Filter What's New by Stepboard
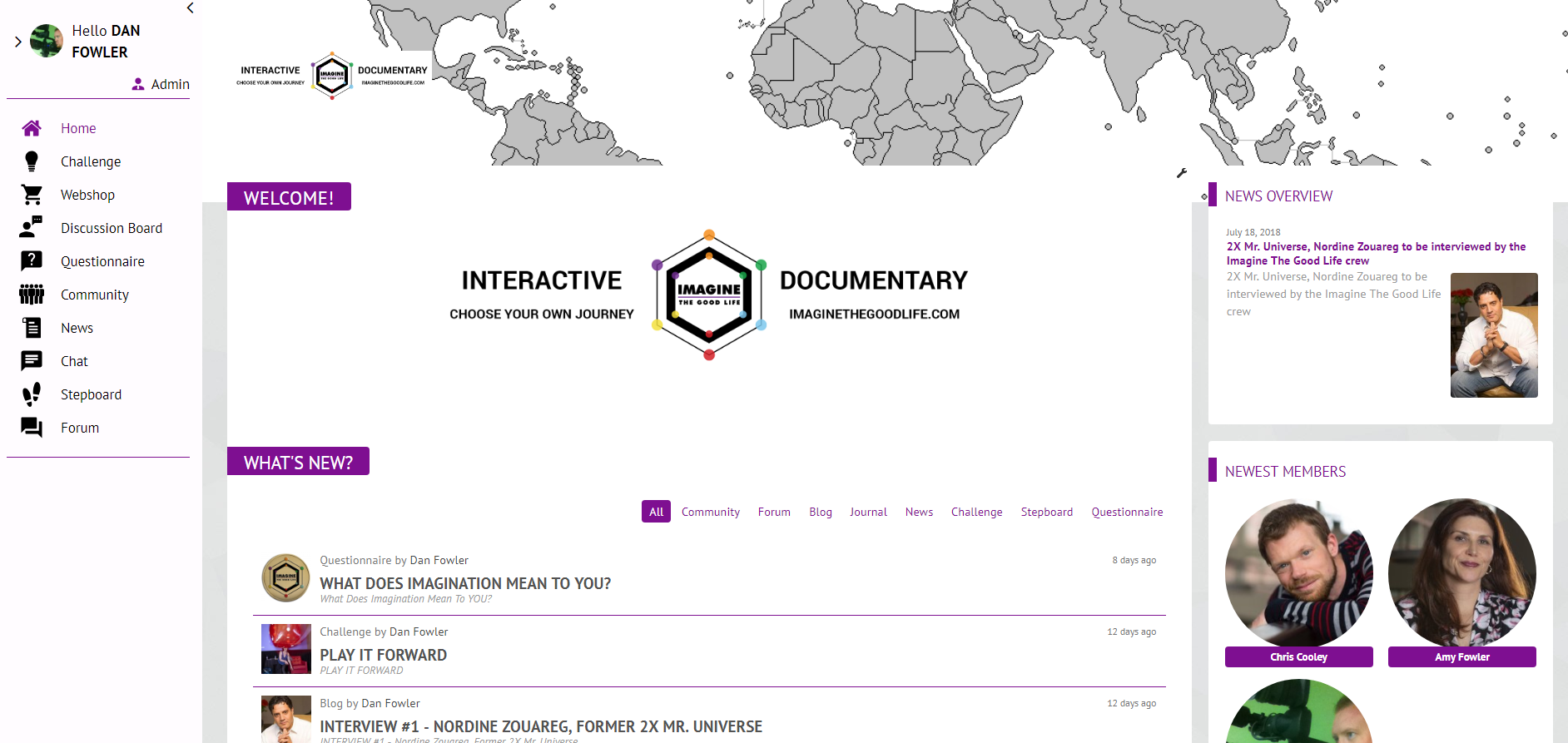Viewport: 1568px width, 743px height. click(1046, 512)
